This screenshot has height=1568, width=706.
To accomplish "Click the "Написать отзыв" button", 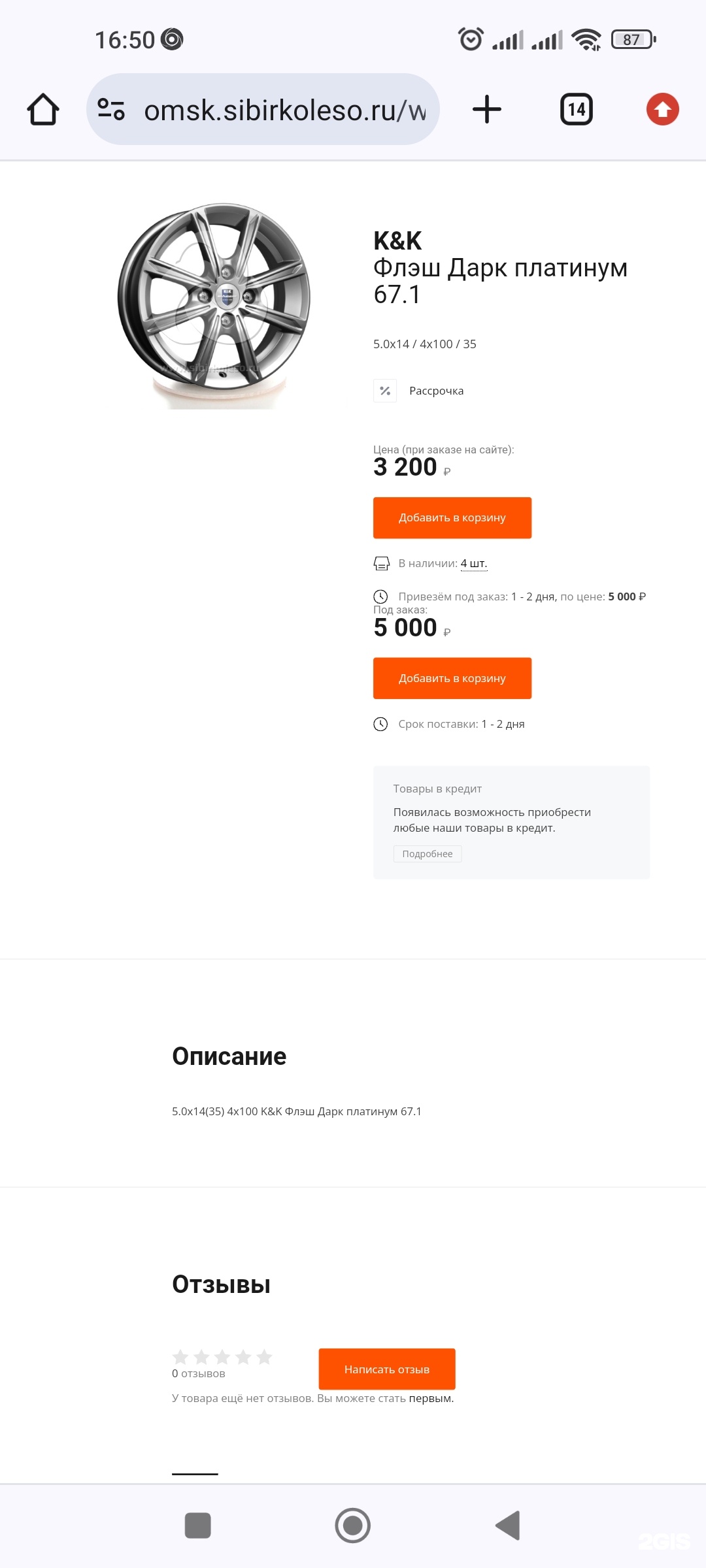I will 386,1369.
